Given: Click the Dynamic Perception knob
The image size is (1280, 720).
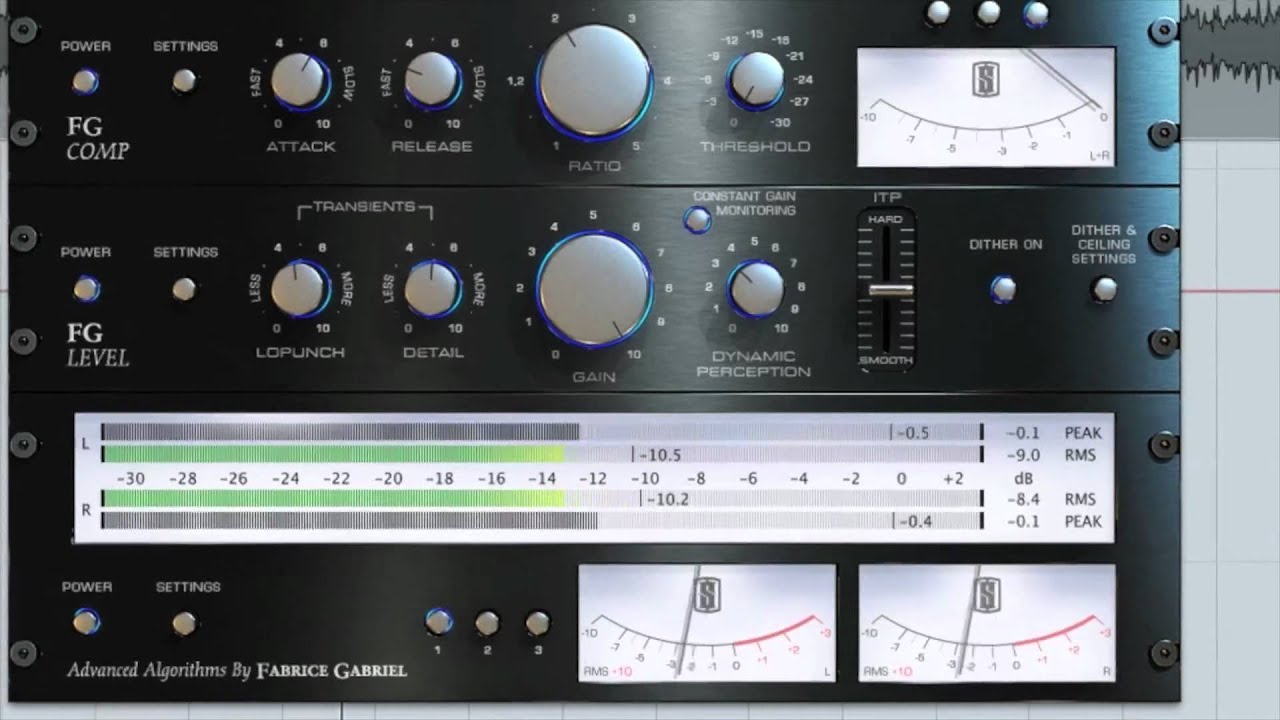Looking at the screenshot, I should [756, 289].
